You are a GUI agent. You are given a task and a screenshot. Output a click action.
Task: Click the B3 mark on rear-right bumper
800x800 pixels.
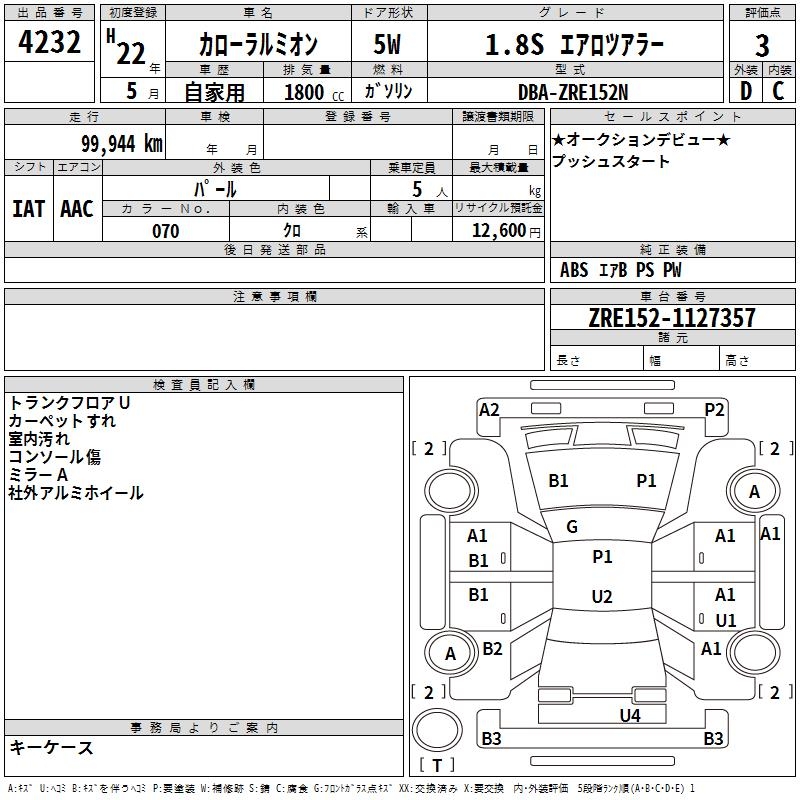(713, 738)
